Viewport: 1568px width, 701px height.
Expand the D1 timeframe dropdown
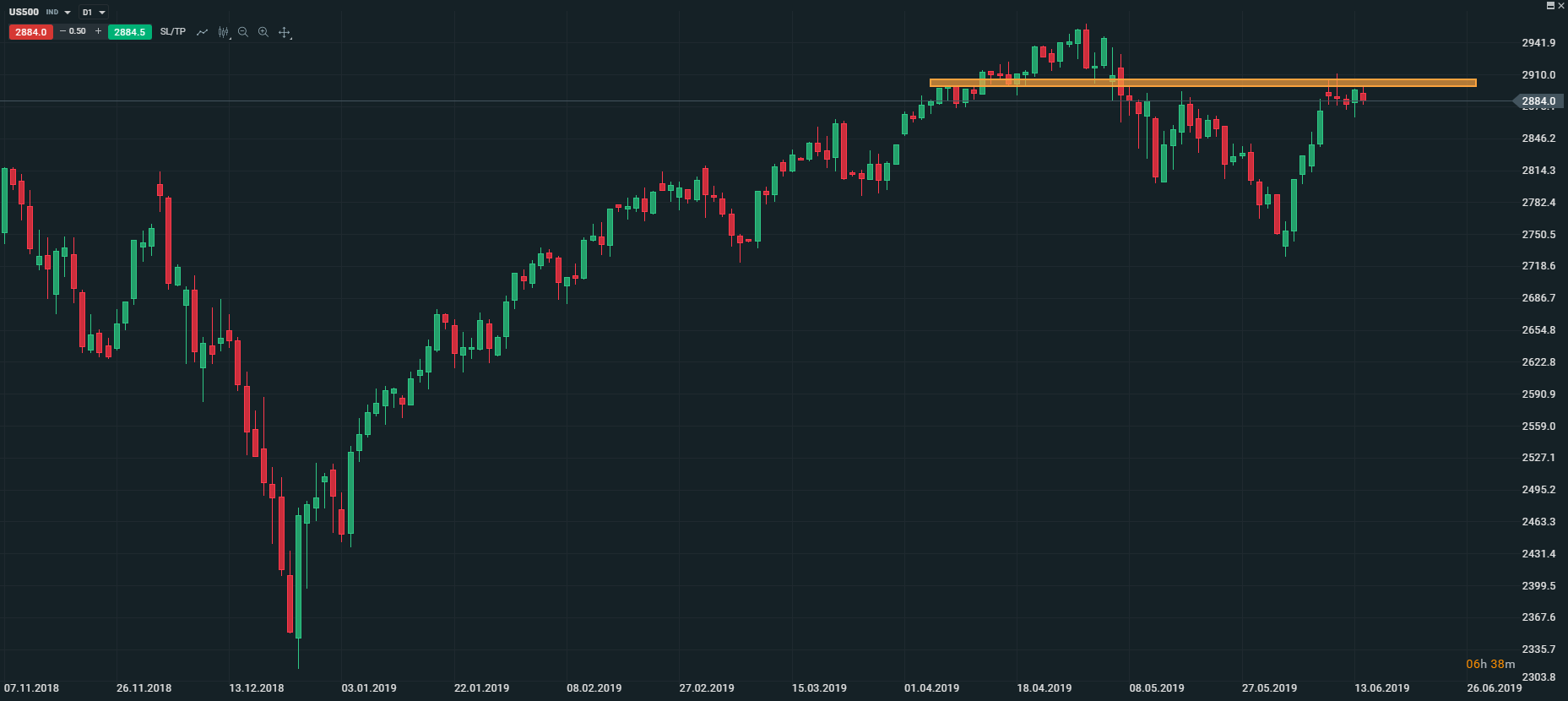(x=102, y=13)
